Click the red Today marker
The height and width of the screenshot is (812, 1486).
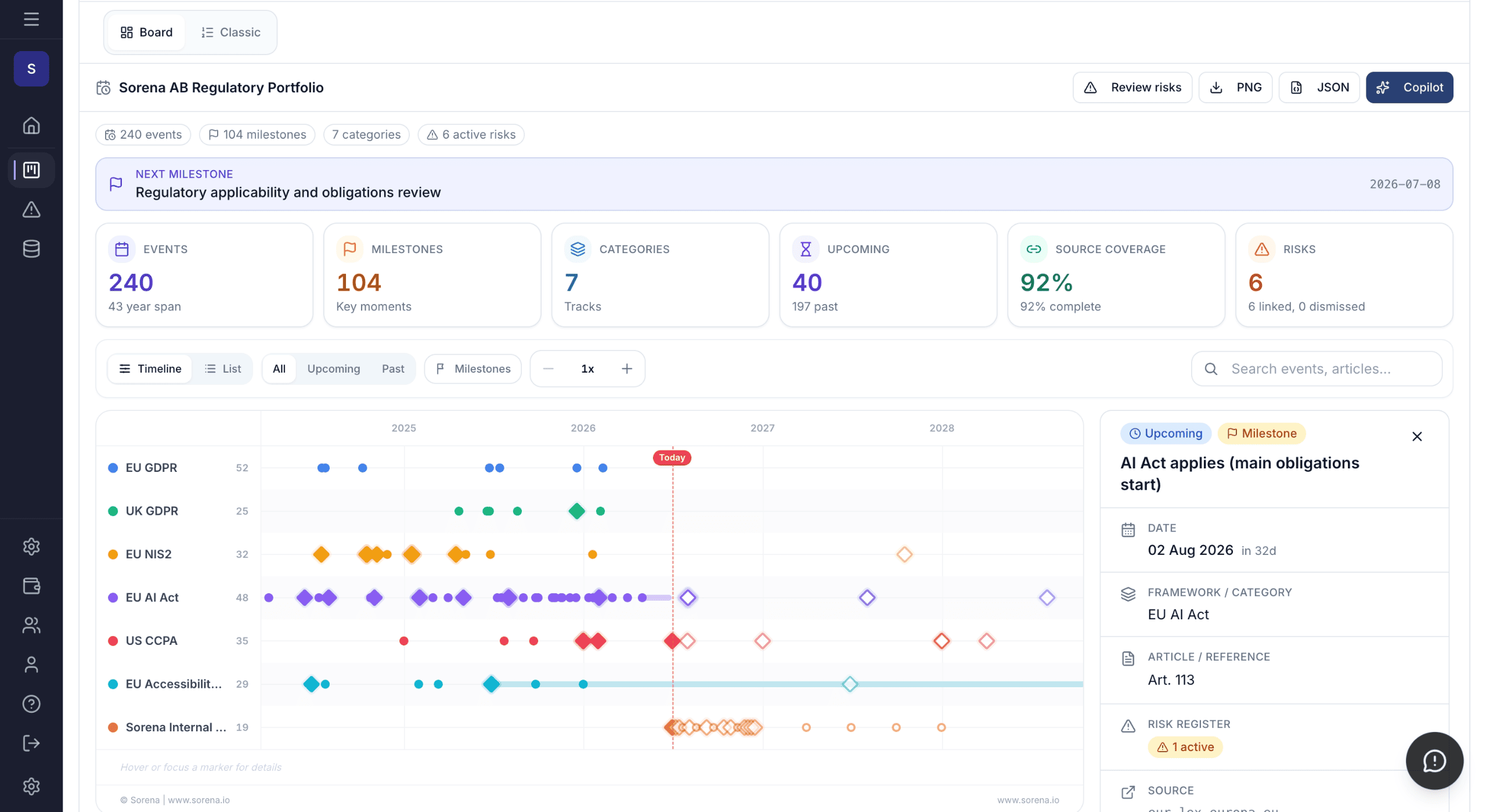(672, 457)
